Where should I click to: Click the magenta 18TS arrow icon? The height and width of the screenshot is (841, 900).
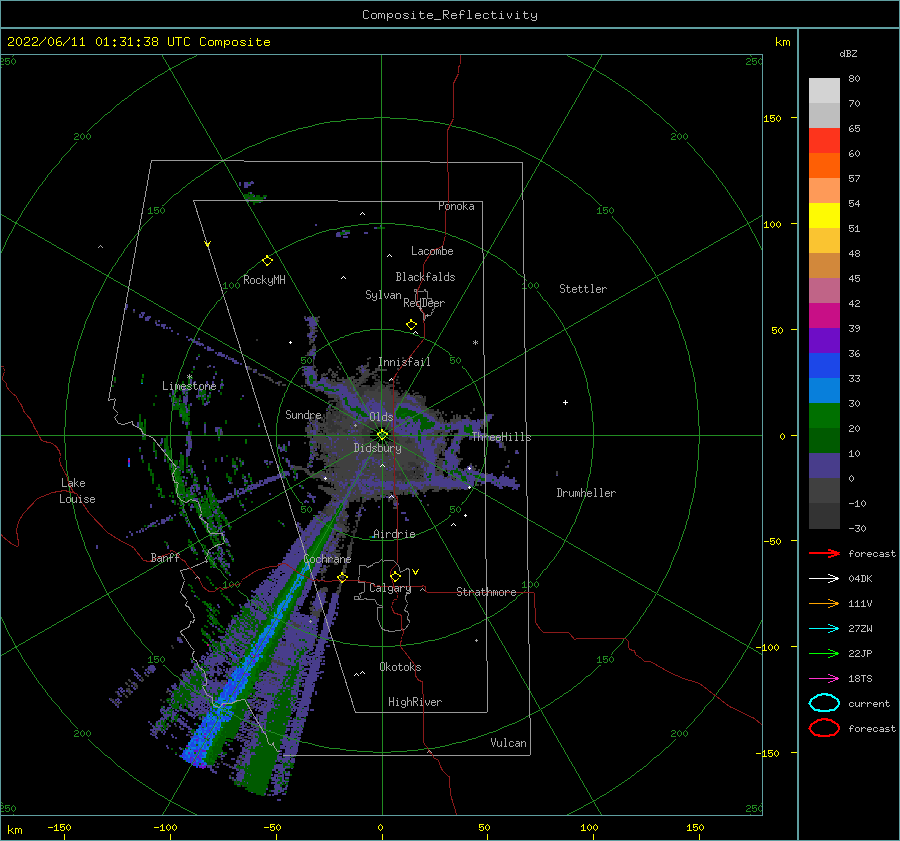(x=824, y=679)
